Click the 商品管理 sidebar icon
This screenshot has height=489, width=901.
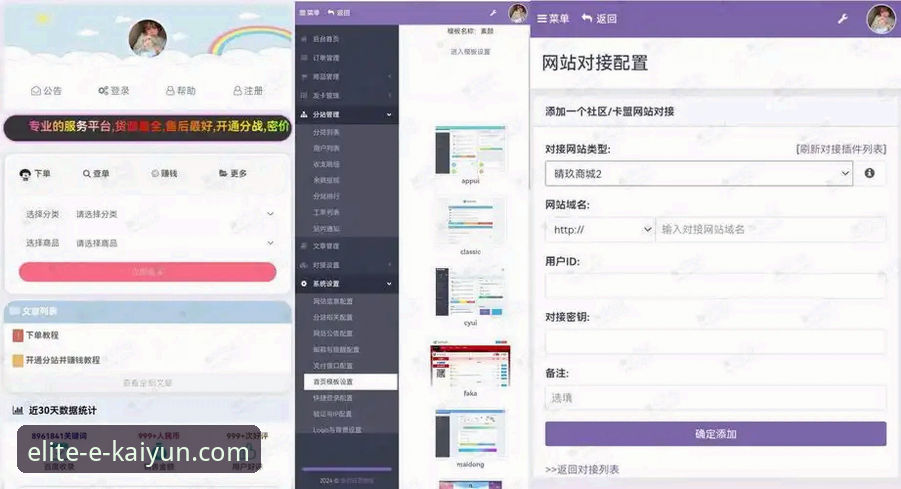304,76
